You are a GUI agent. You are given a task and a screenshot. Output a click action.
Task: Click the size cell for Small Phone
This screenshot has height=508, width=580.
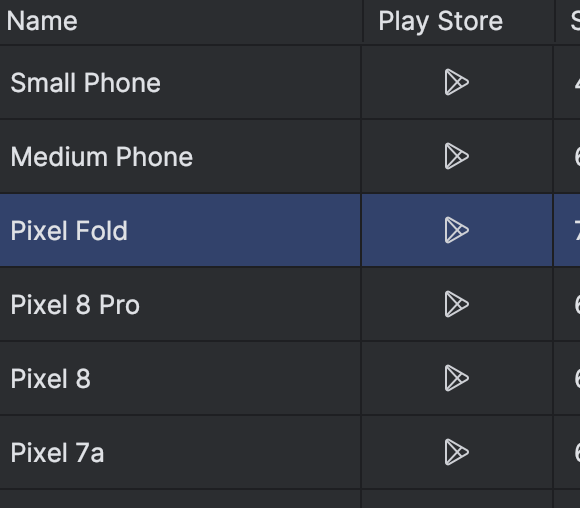point(567,82)
